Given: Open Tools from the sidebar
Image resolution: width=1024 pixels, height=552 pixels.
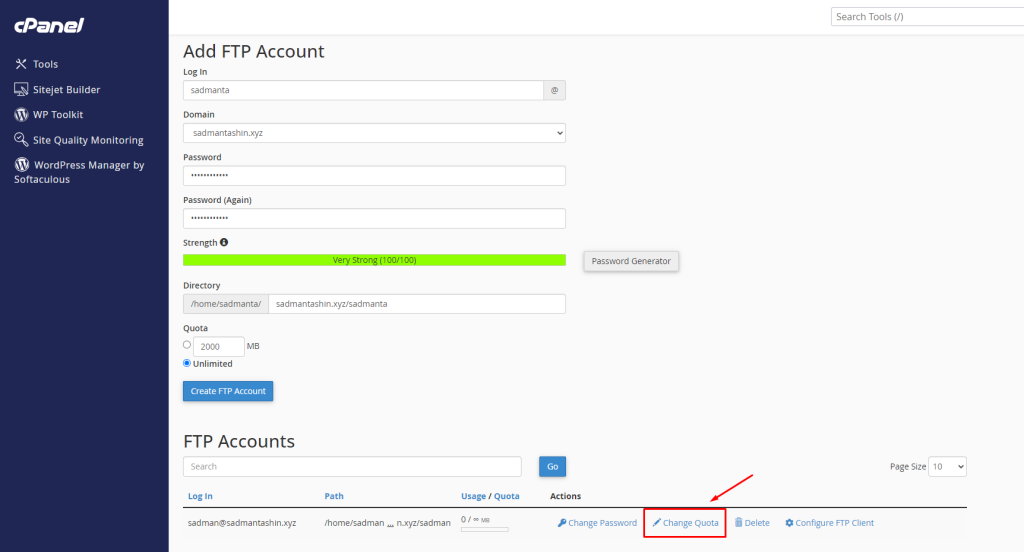Looking at the screenshot, I should [45, 64].
